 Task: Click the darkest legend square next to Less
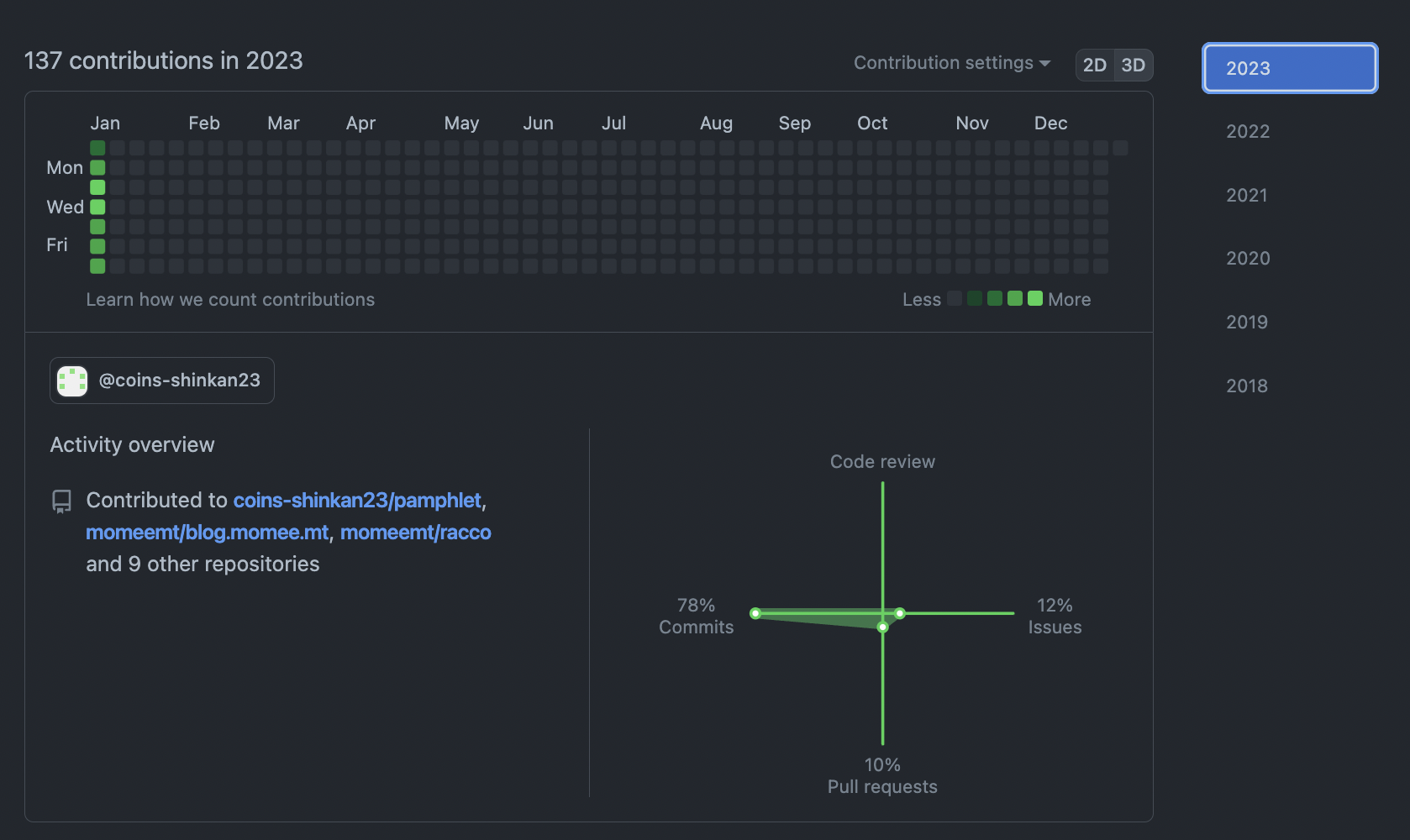(955, 298)
